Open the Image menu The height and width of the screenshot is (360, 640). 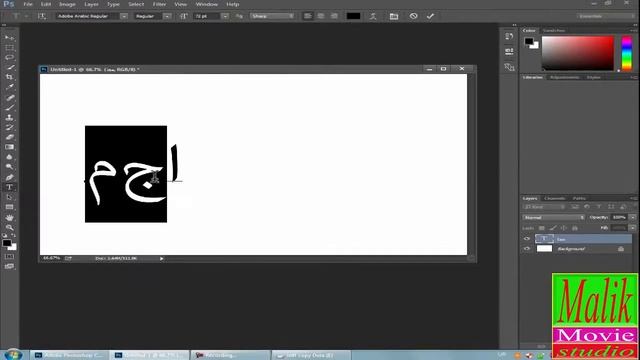coord(67,4)
